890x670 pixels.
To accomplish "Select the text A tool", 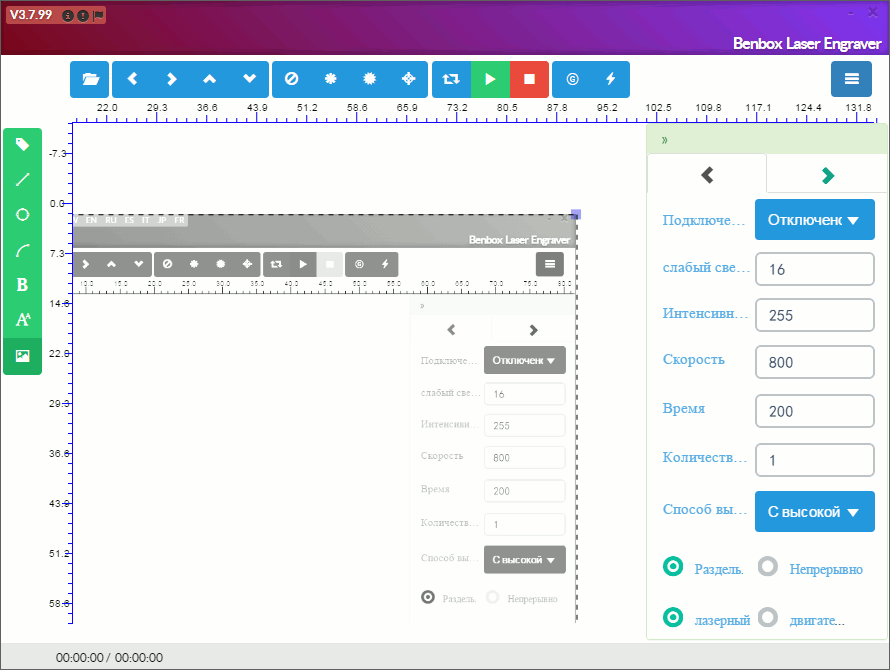I will coord(22,320).
